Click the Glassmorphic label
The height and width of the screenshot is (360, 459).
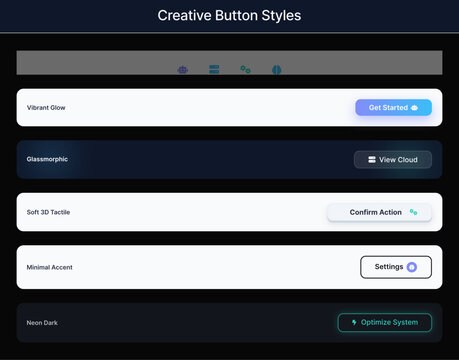point(47,159)
